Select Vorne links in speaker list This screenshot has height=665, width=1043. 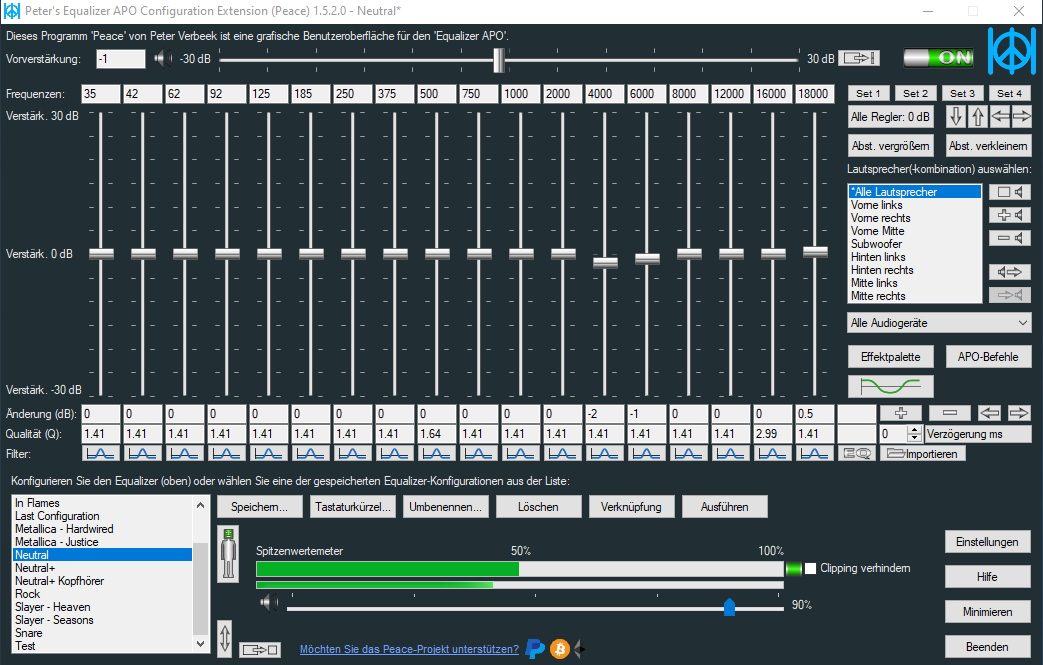[x=915, y=205]
